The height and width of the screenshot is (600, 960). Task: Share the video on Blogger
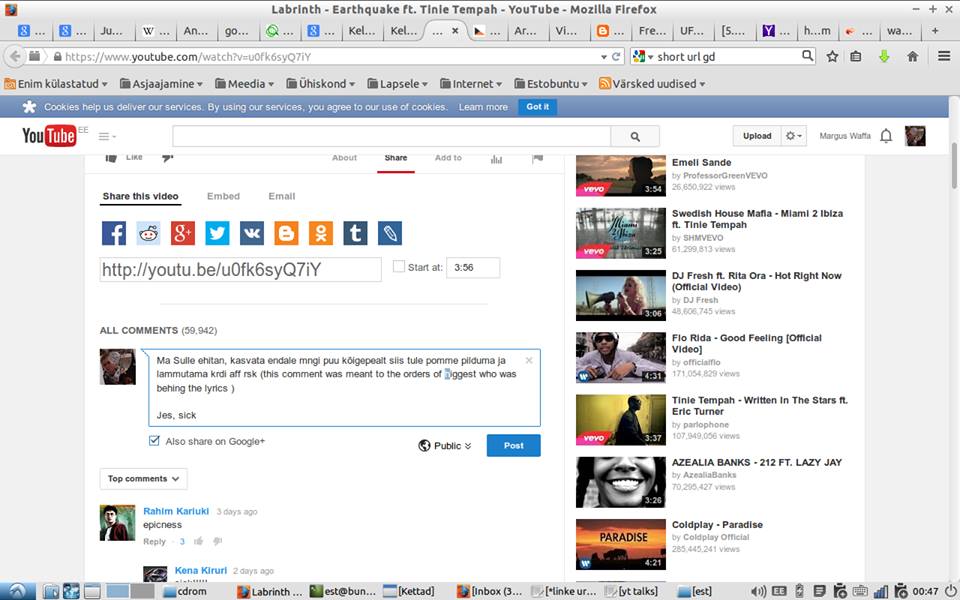click(286, 233)
